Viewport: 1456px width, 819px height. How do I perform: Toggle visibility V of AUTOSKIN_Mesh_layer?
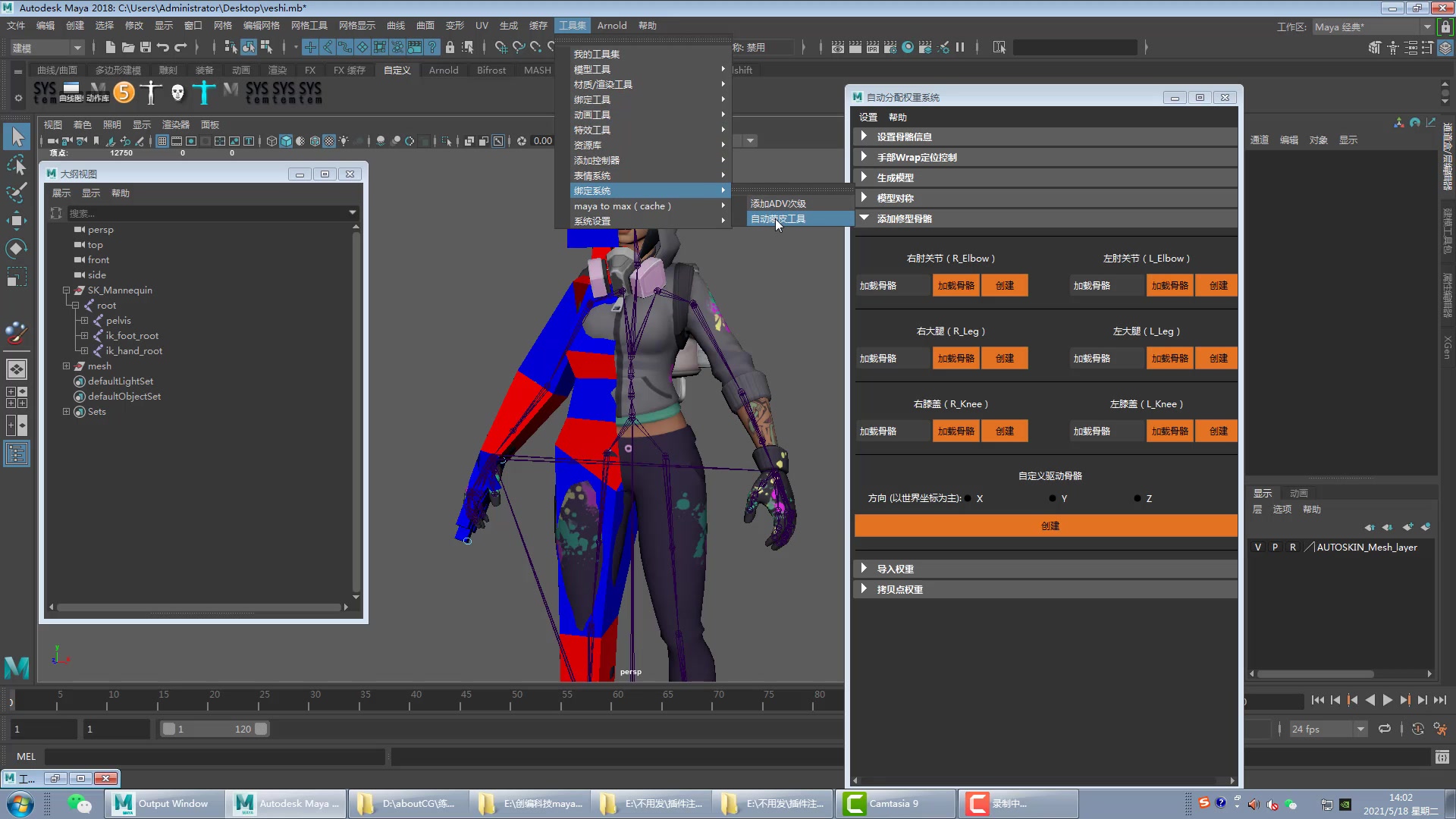tap(1258, 547)
